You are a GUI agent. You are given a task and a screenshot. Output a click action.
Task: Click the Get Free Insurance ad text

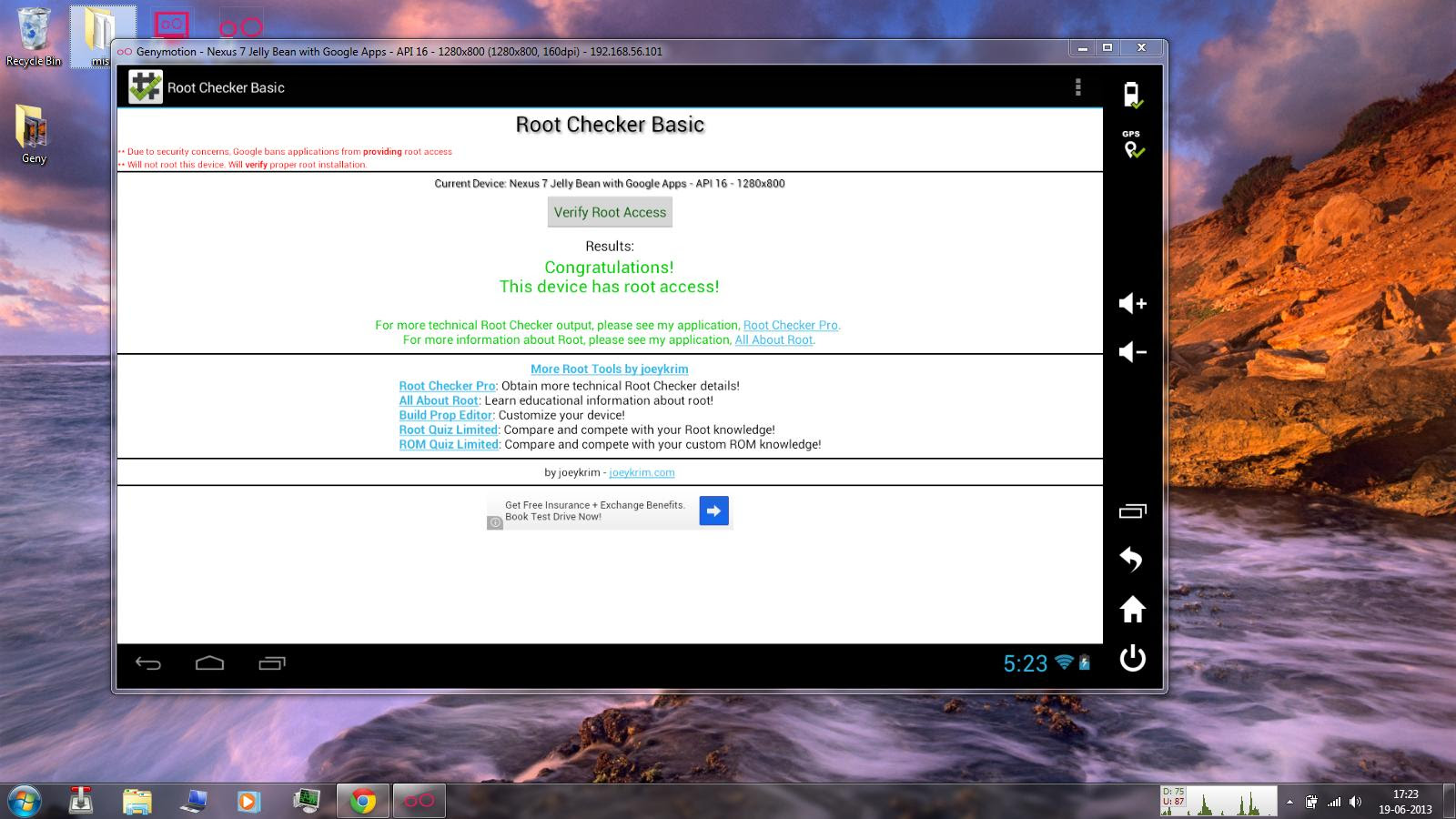[x=595, y=511]
